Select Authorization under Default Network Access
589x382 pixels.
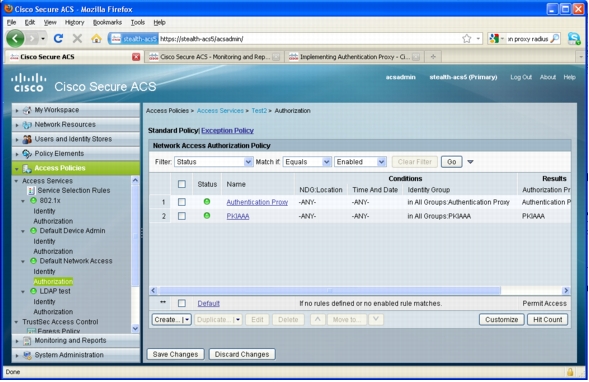tap(53, 281)
